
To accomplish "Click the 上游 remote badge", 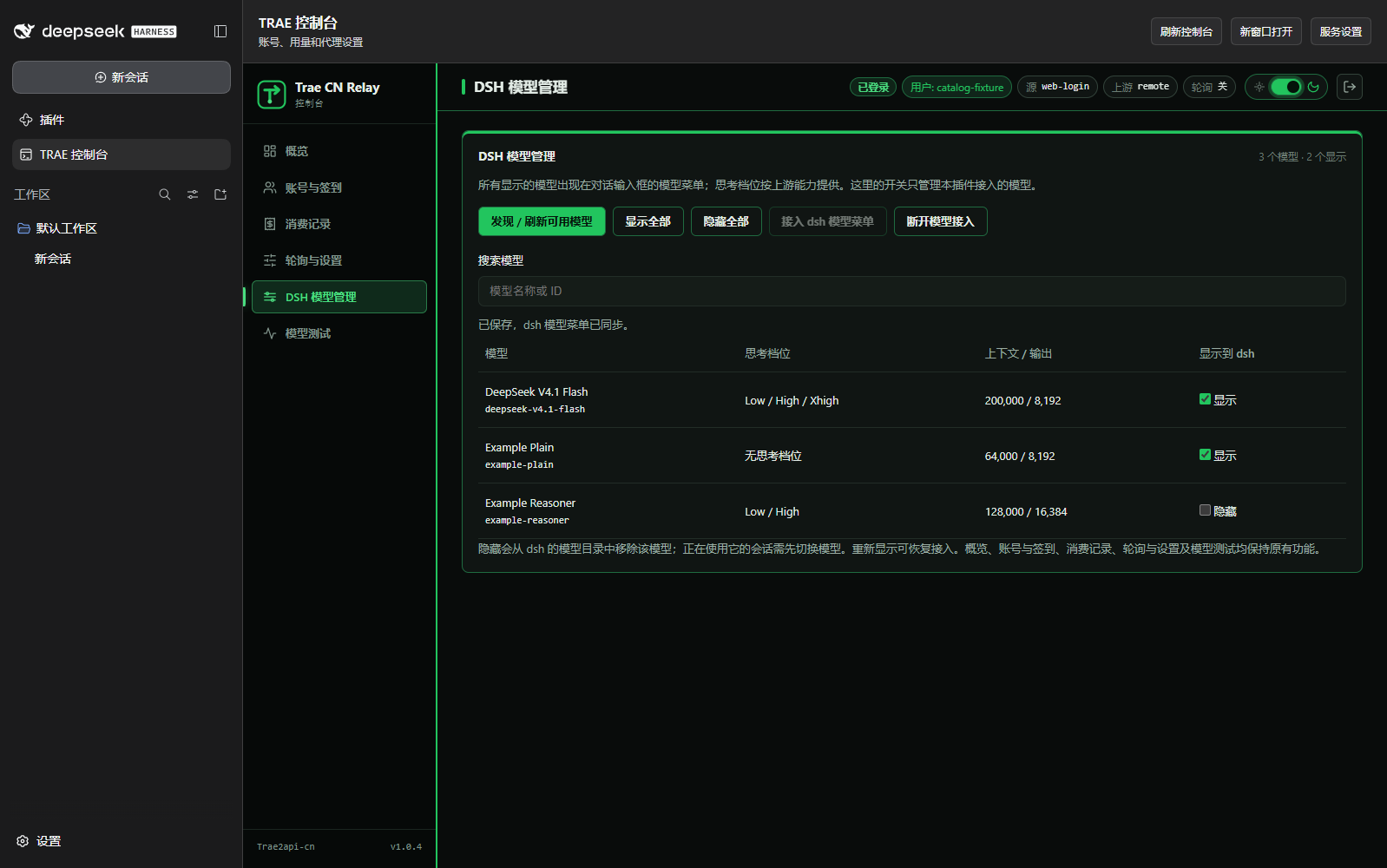I will click(1140, 87).
